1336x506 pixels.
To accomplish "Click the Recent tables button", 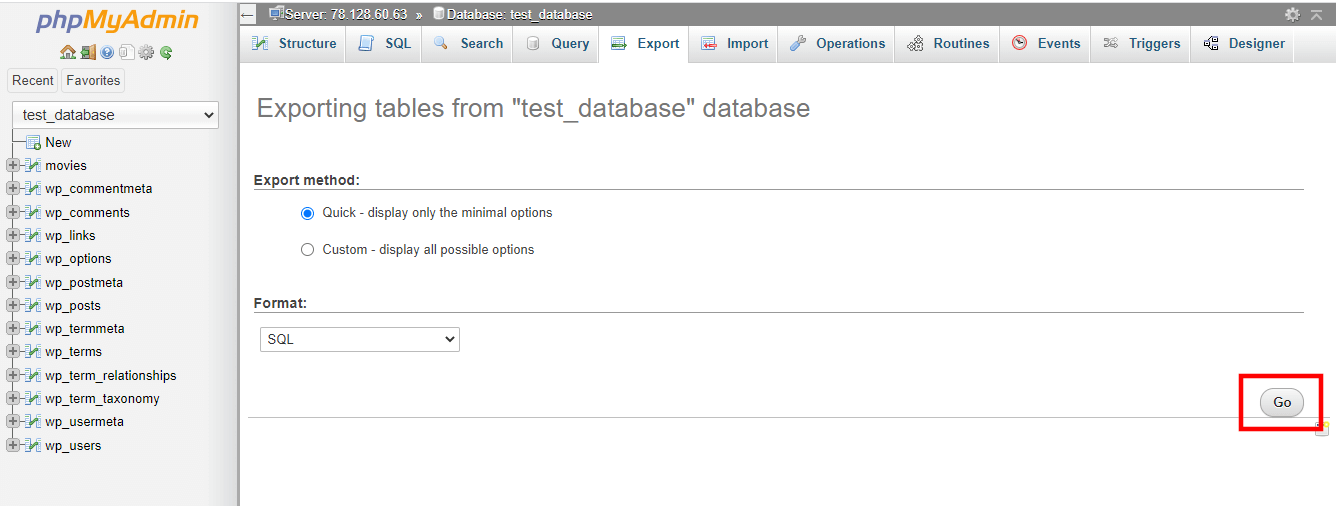I will (x=33, y=81).
